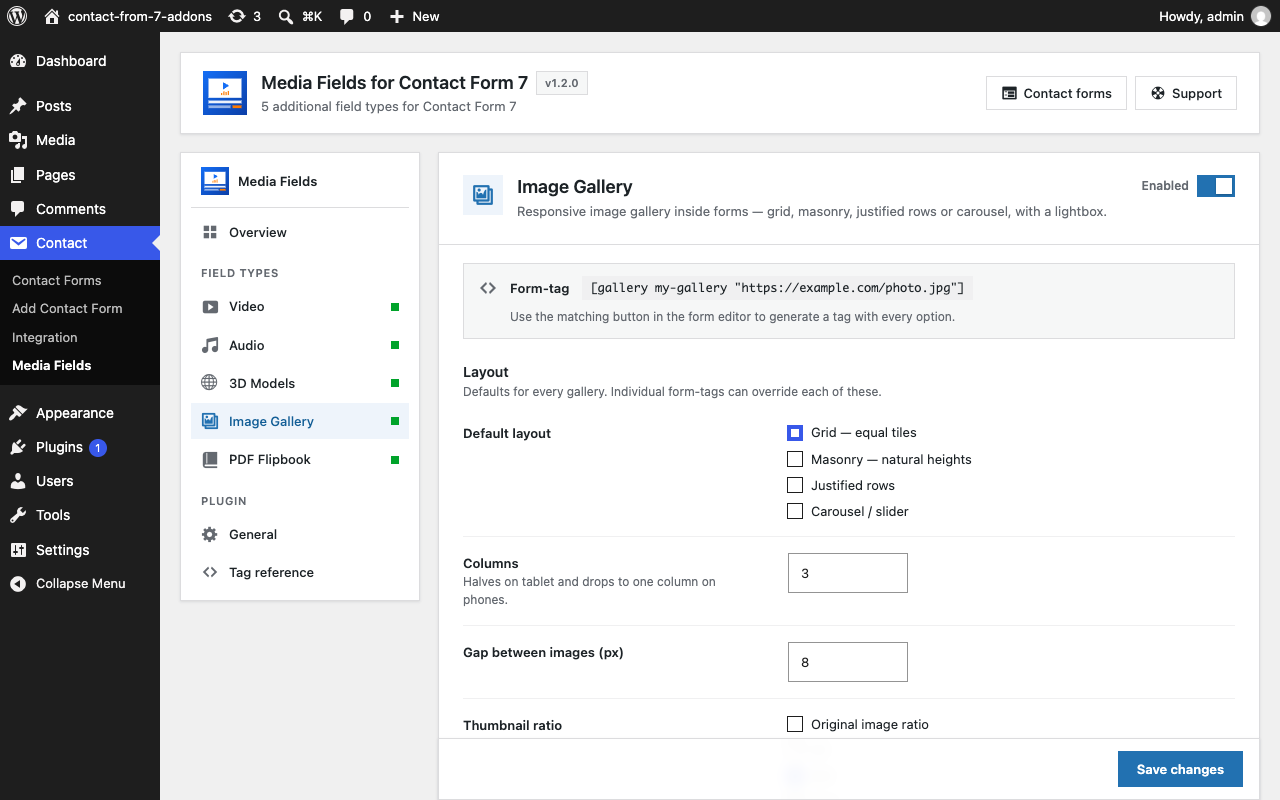Image resolution: width=1280 pixels, height=800 pixels.
Task: Click the Media Fields panel heading
Action: 277,181
